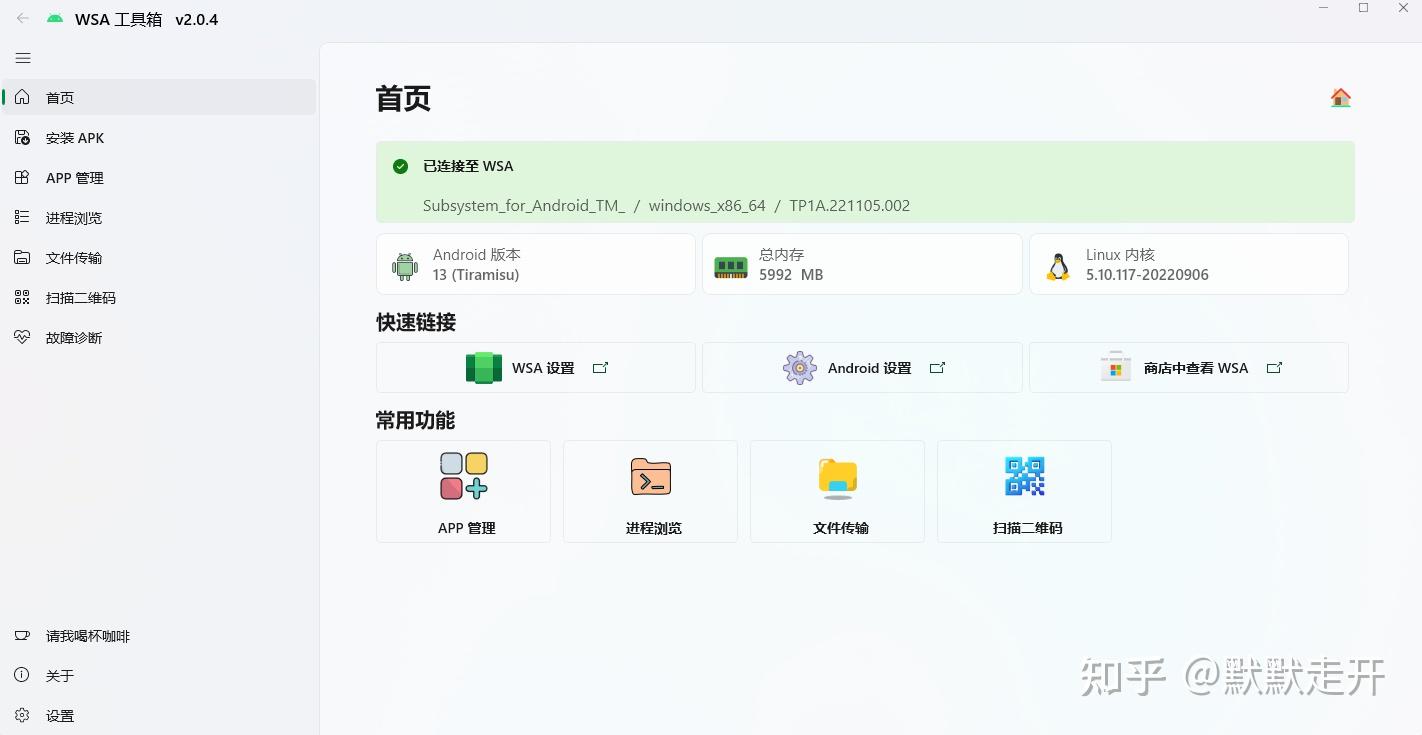Click the 请我喝杯咖啡 donate item

[88, 636]
